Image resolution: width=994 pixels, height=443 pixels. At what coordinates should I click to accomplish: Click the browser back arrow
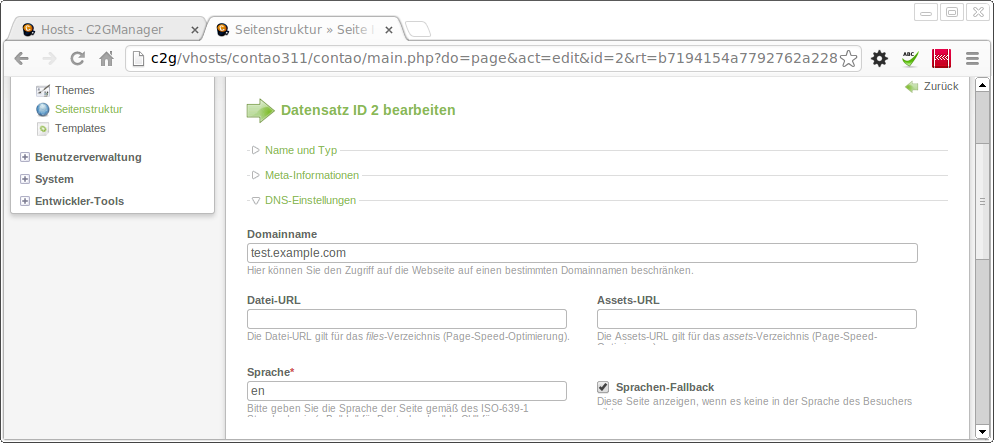[22, 59]
